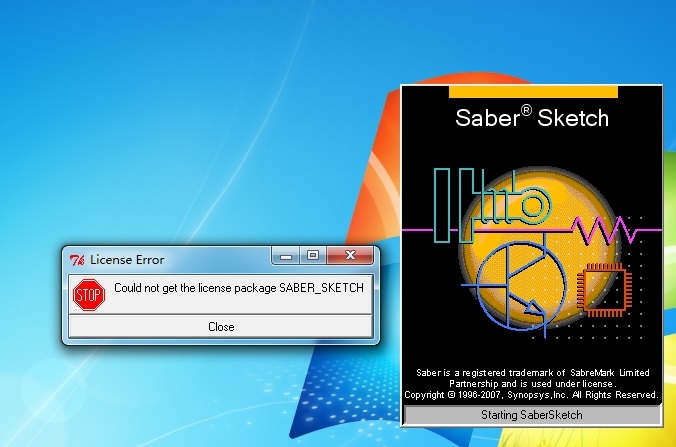Click the orange progress bar atop splash
Viewport: 676px width, 447px height.
533,92
